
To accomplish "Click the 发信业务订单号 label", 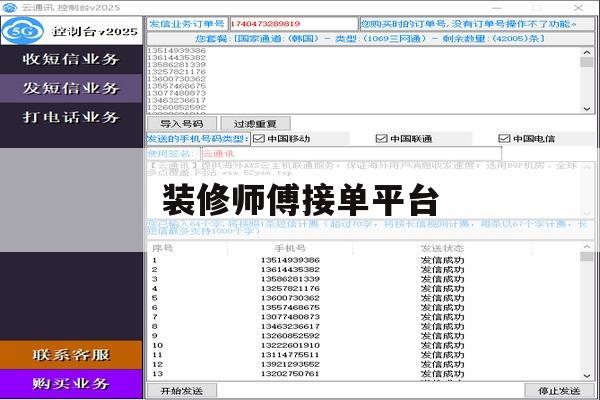I will (187, 24).
